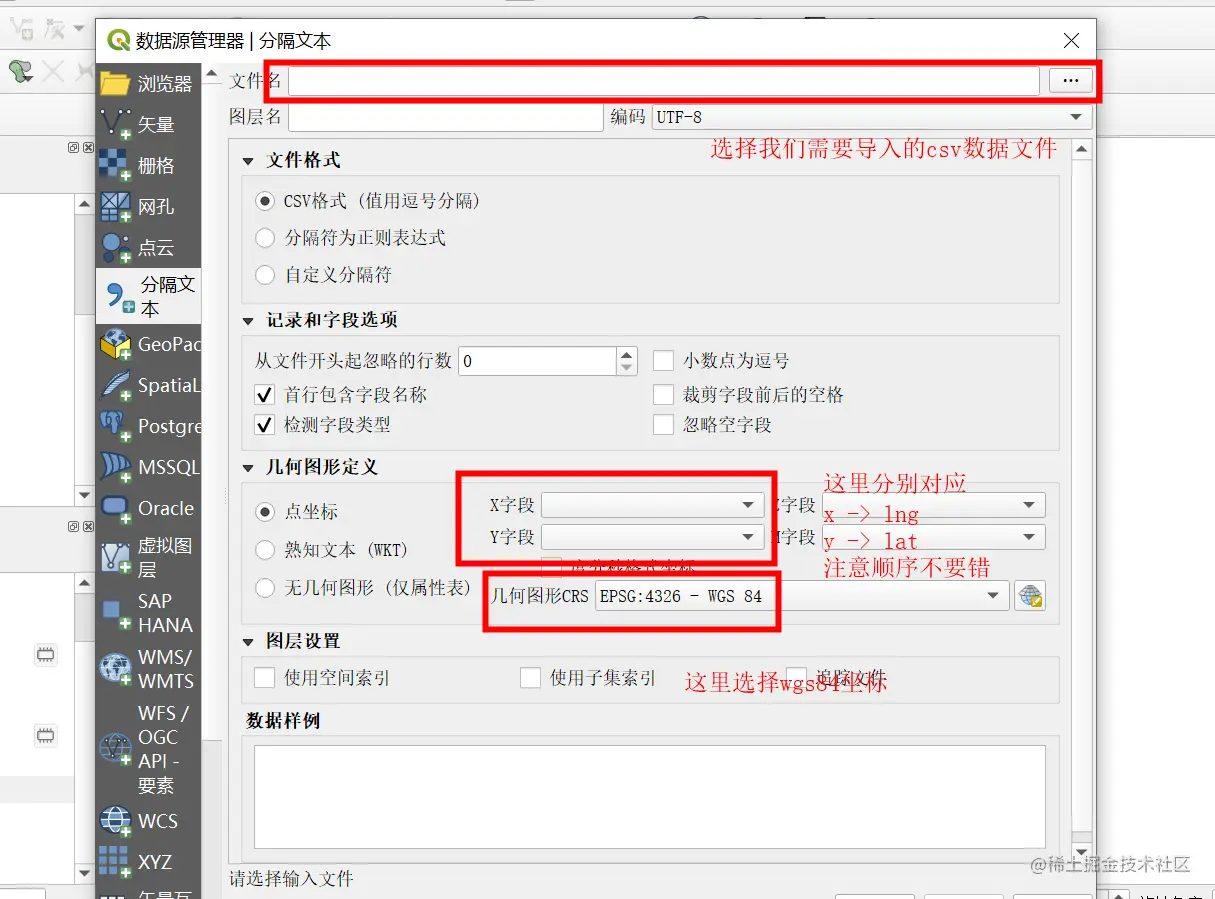Open the WFS / OGC API source icon
This screenshot has width=1215, height=899.
point(115,748)
